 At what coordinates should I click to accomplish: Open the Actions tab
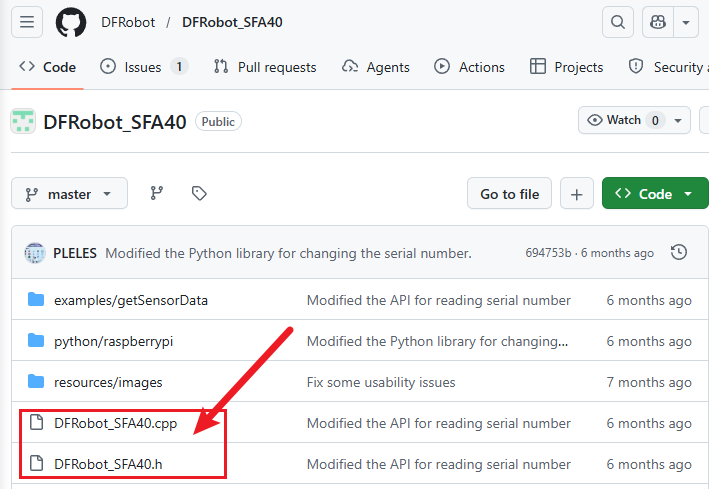tap(469, 67)
